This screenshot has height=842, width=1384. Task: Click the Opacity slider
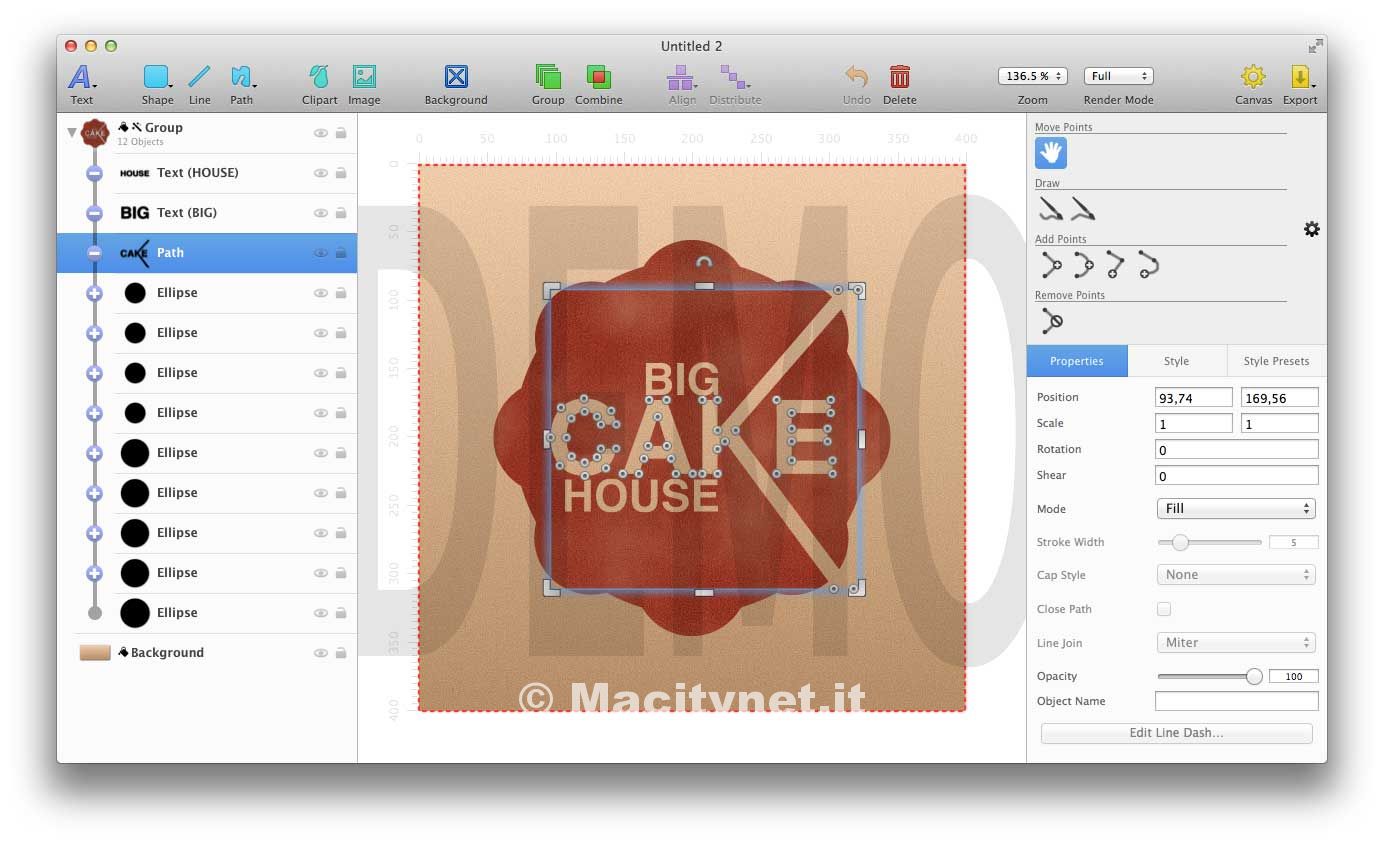pyautogui.click(x=1210, y=676)
